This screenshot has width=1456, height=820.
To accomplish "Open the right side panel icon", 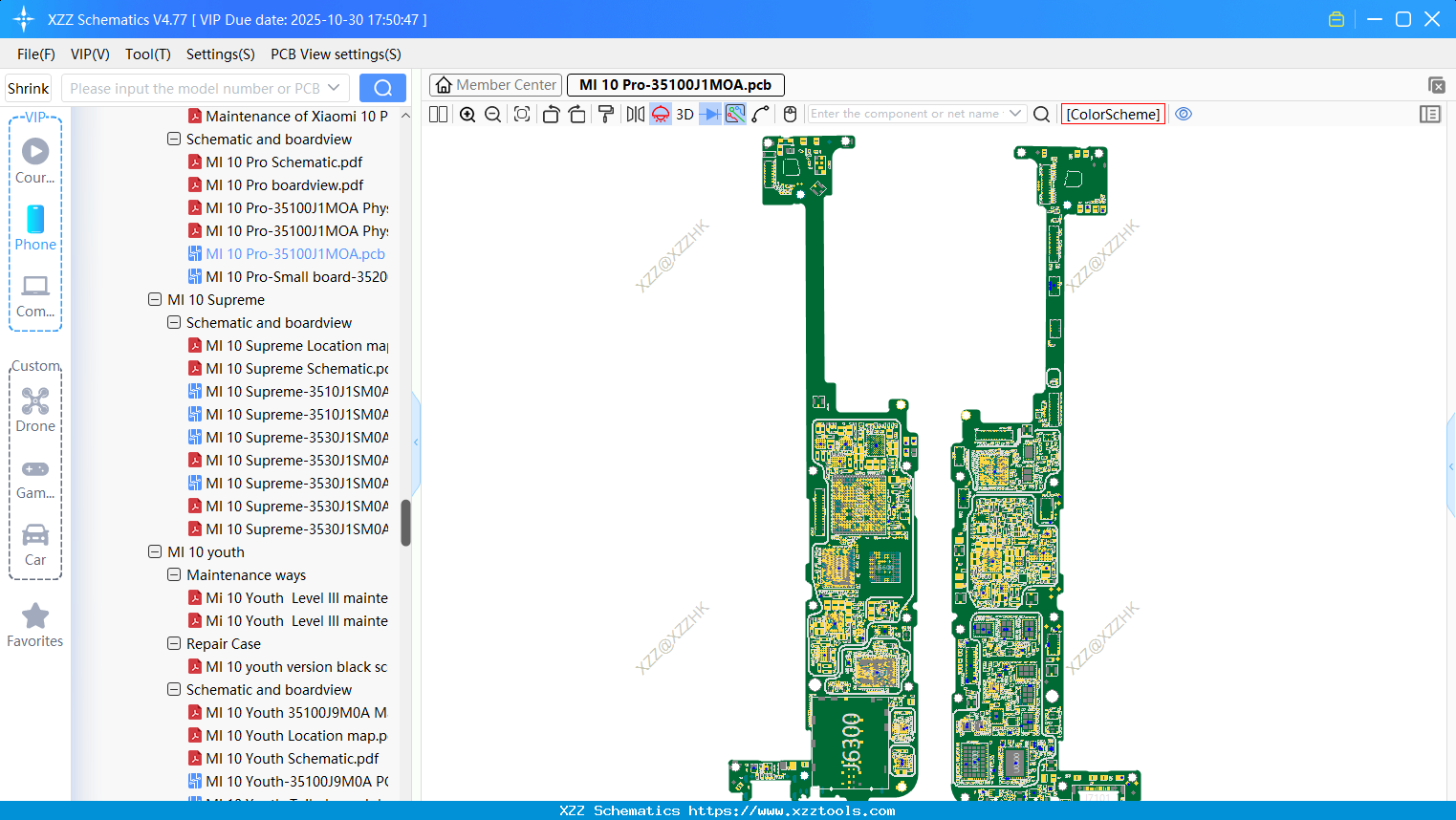I will point(1430,114).
